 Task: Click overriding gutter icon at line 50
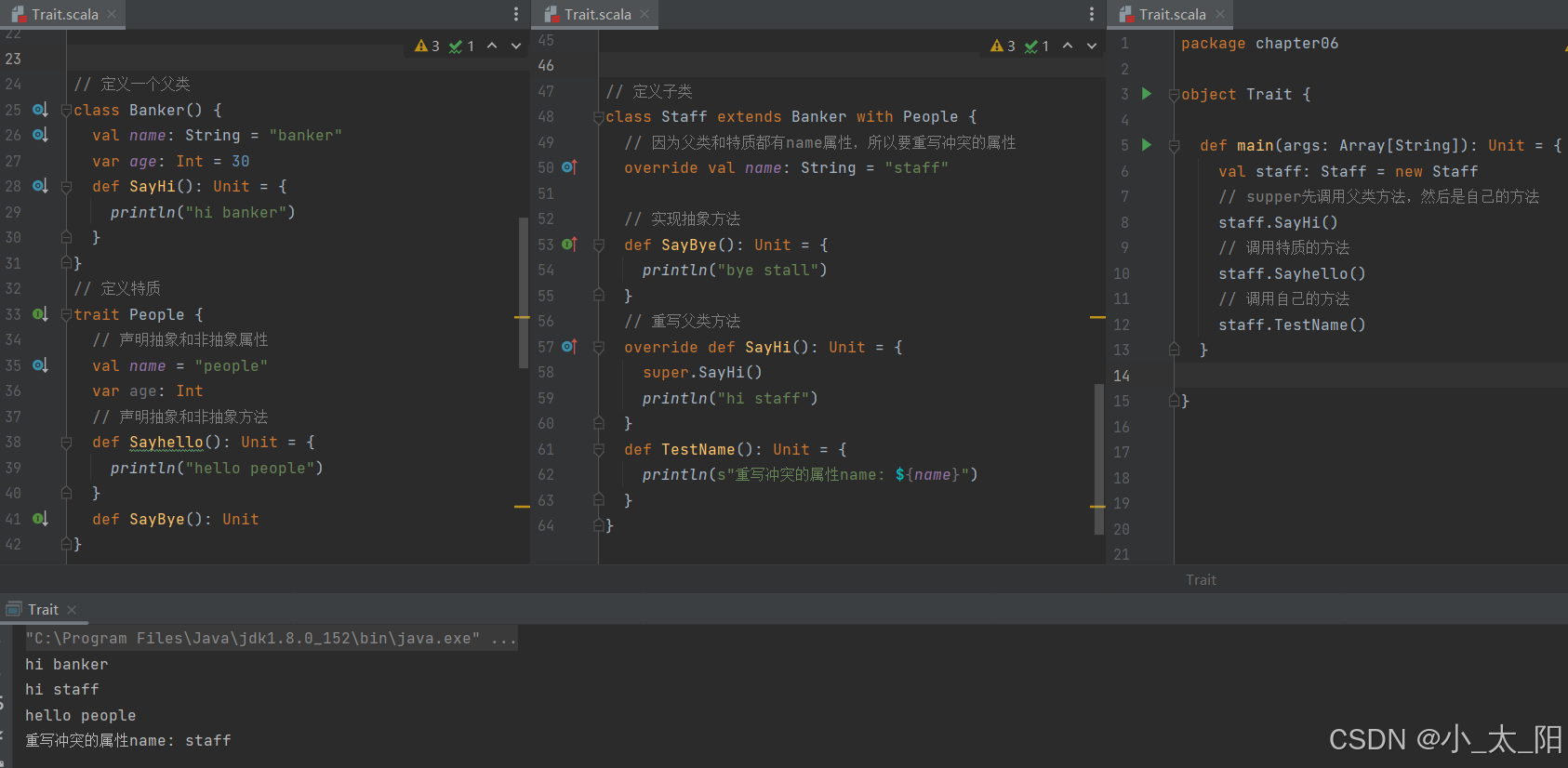pos(569,167)
